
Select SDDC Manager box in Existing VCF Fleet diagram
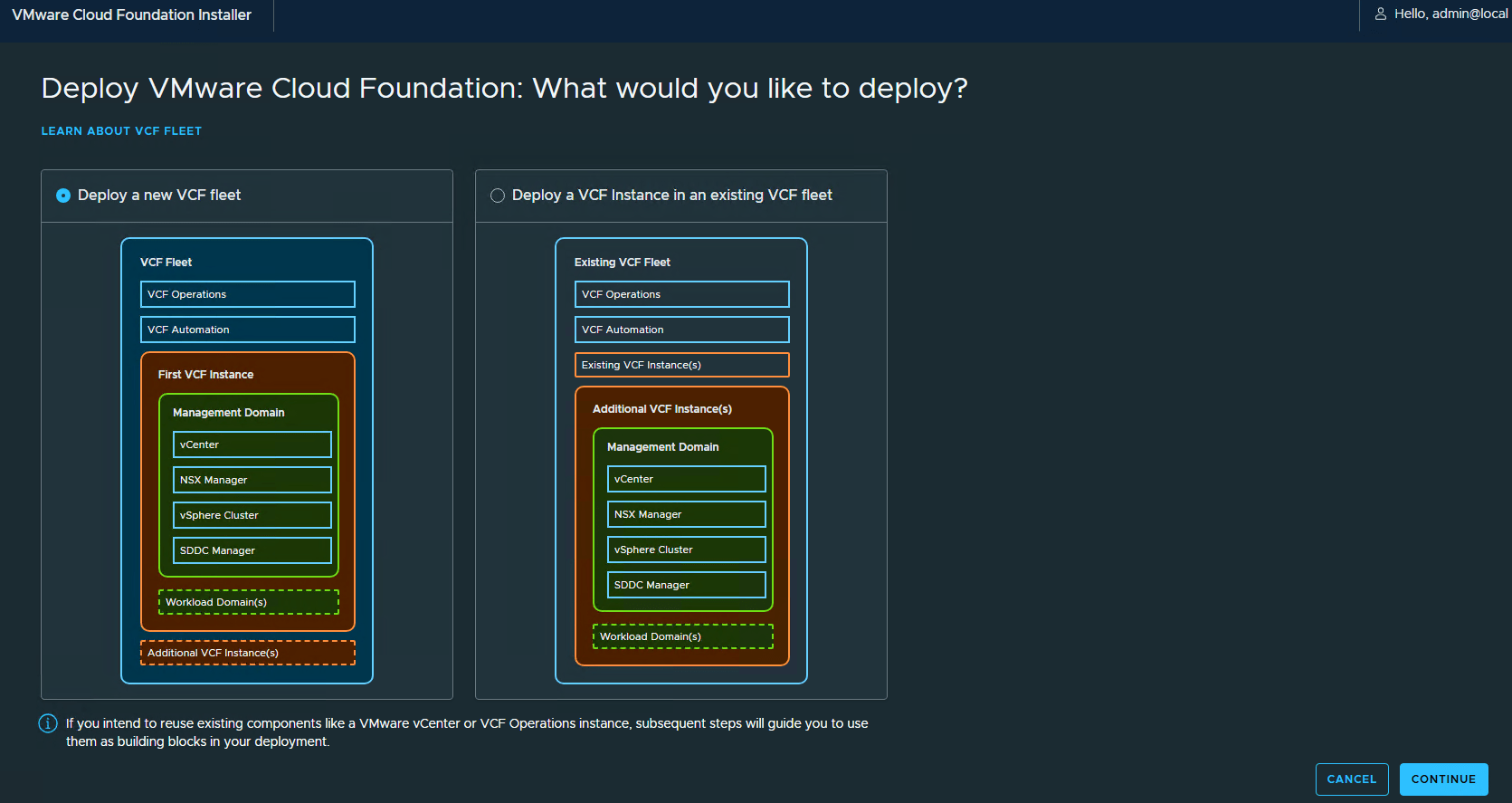687,585
